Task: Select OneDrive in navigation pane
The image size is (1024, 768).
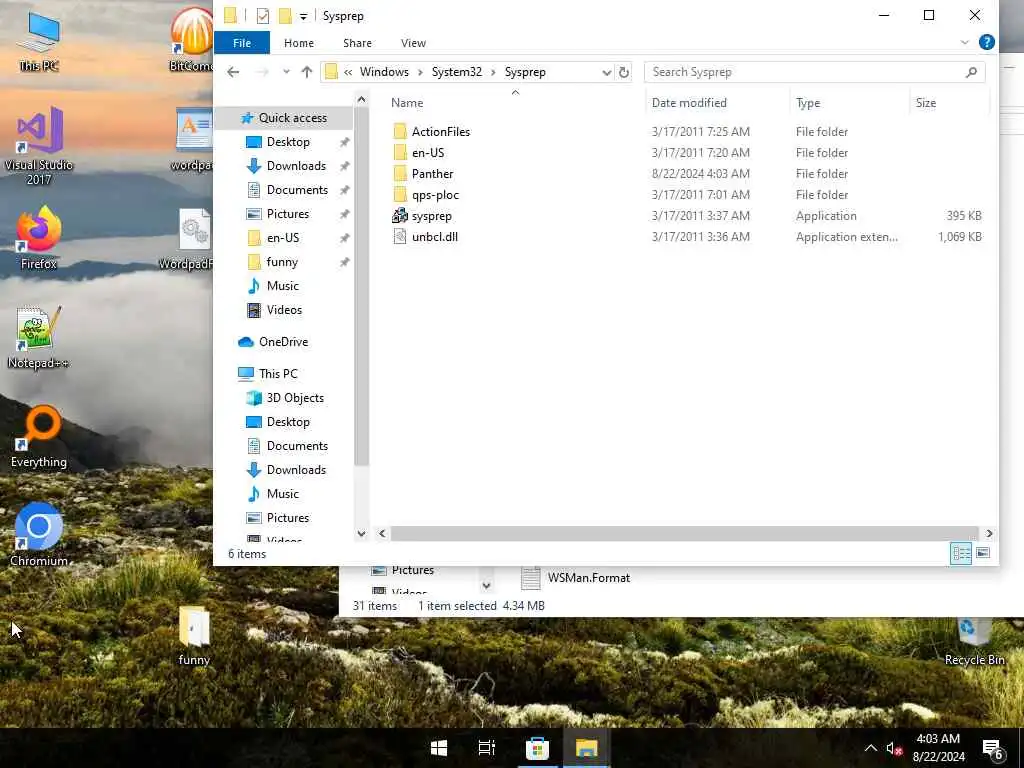Action: coord(274,342)
